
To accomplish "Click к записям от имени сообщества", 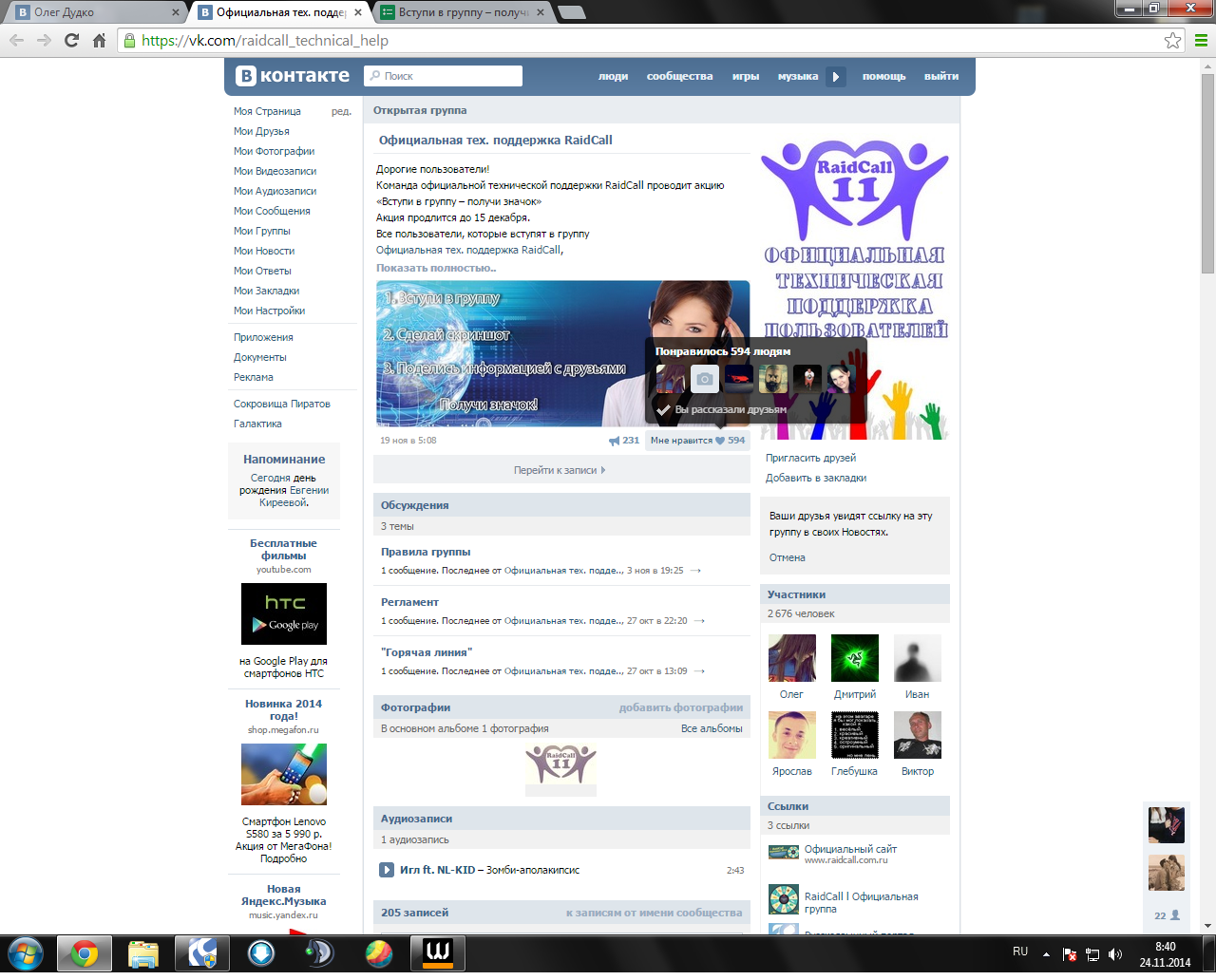I will point(655,913).
